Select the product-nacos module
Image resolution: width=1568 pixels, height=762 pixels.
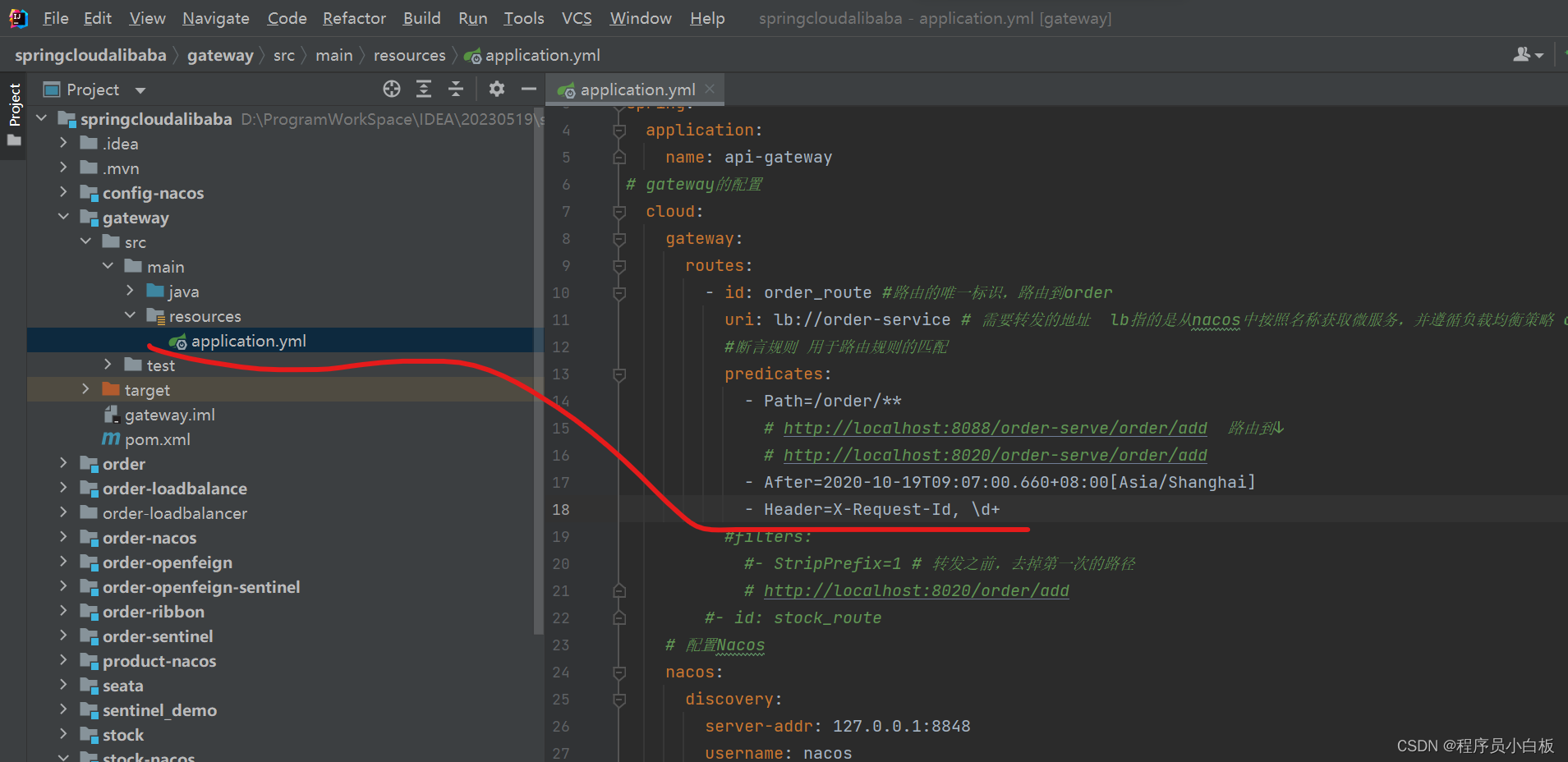tap(159, 661)
